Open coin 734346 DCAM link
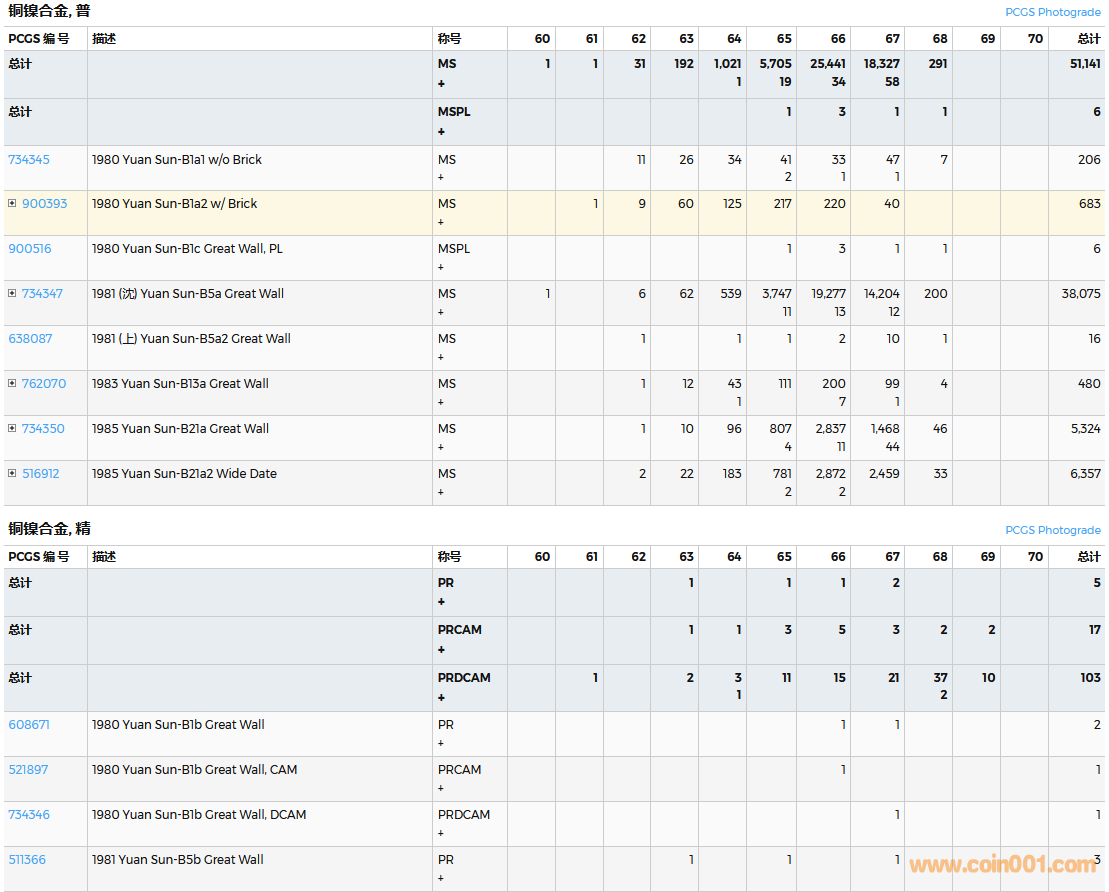Image resolution: width=1109 pixels, height=892 pixels. pyautogui.click(x=29, y=815)
